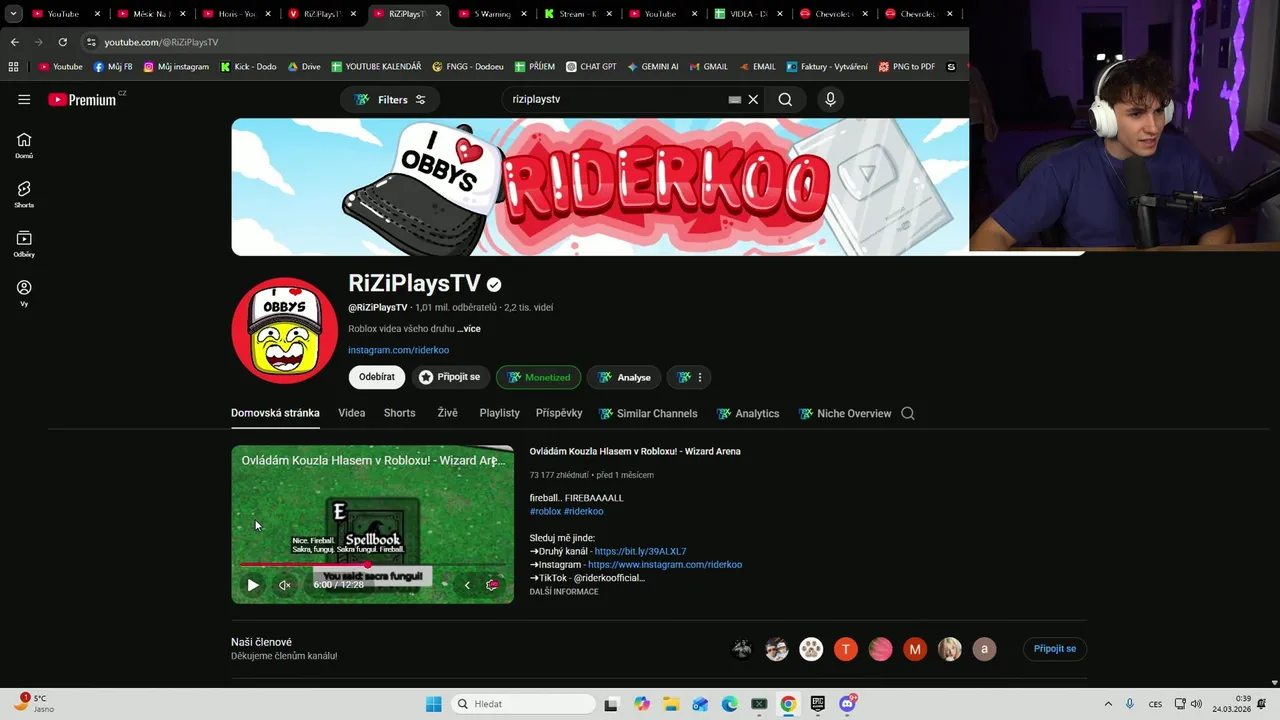The height and width of the screenshot is (720, 1280).
Task: Switch to the Příspěvky tab
Action: (x=559, y=413)
